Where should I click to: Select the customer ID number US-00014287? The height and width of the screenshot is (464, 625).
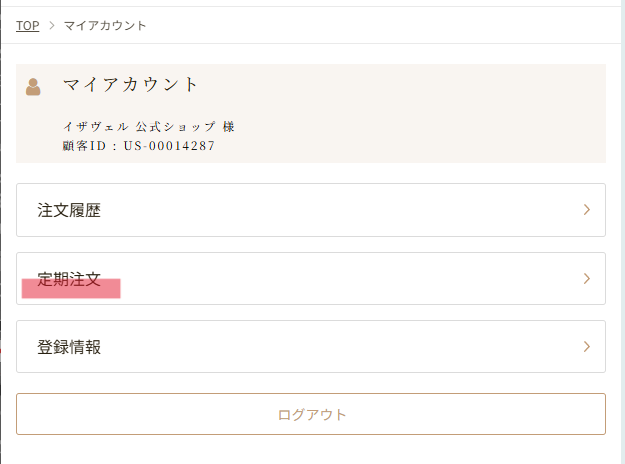point(170,146)
